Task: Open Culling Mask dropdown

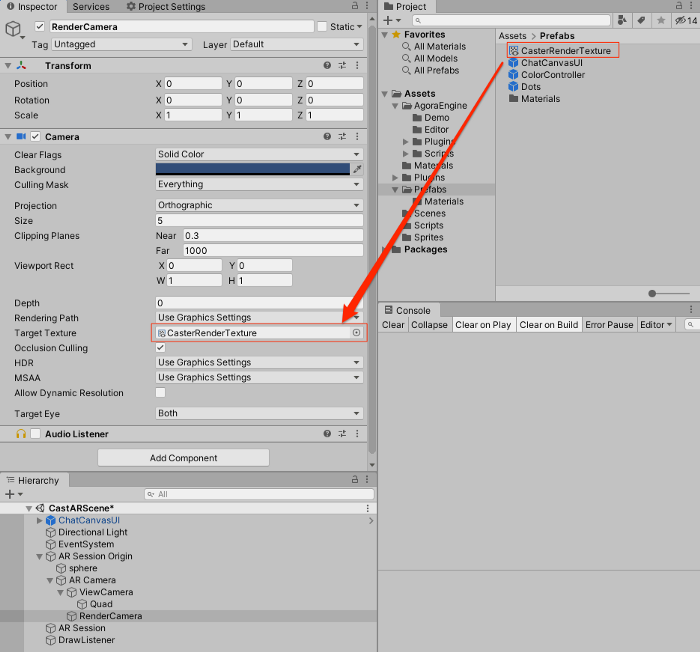Action: click(x=259, y=184)
